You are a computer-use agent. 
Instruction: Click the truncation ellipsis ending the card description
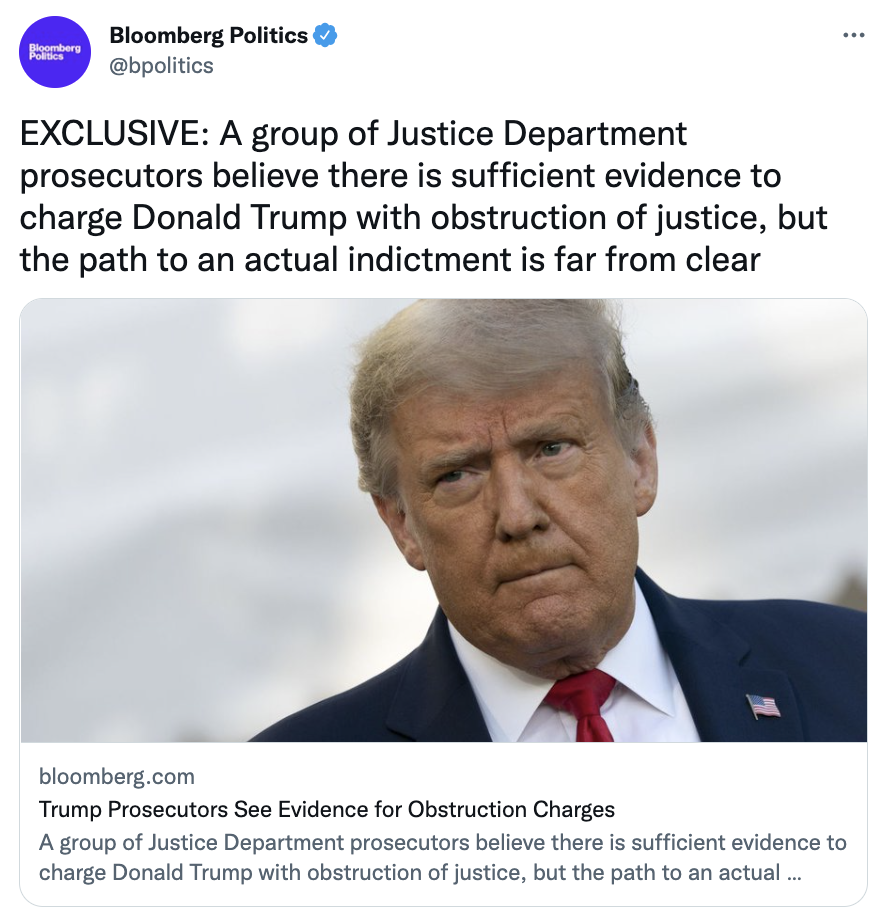pyautogui.click(x=794, y=874)
